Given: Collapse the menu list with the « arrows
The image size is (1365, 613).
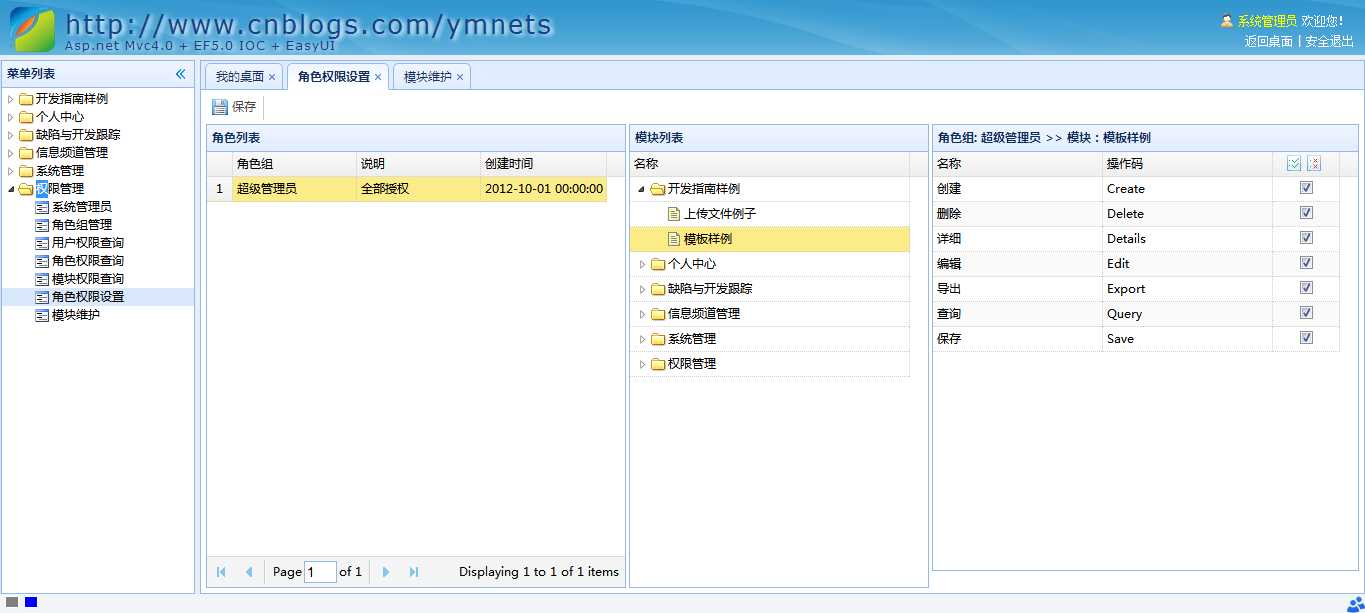Looking at the screenshot, I should 180,72.
